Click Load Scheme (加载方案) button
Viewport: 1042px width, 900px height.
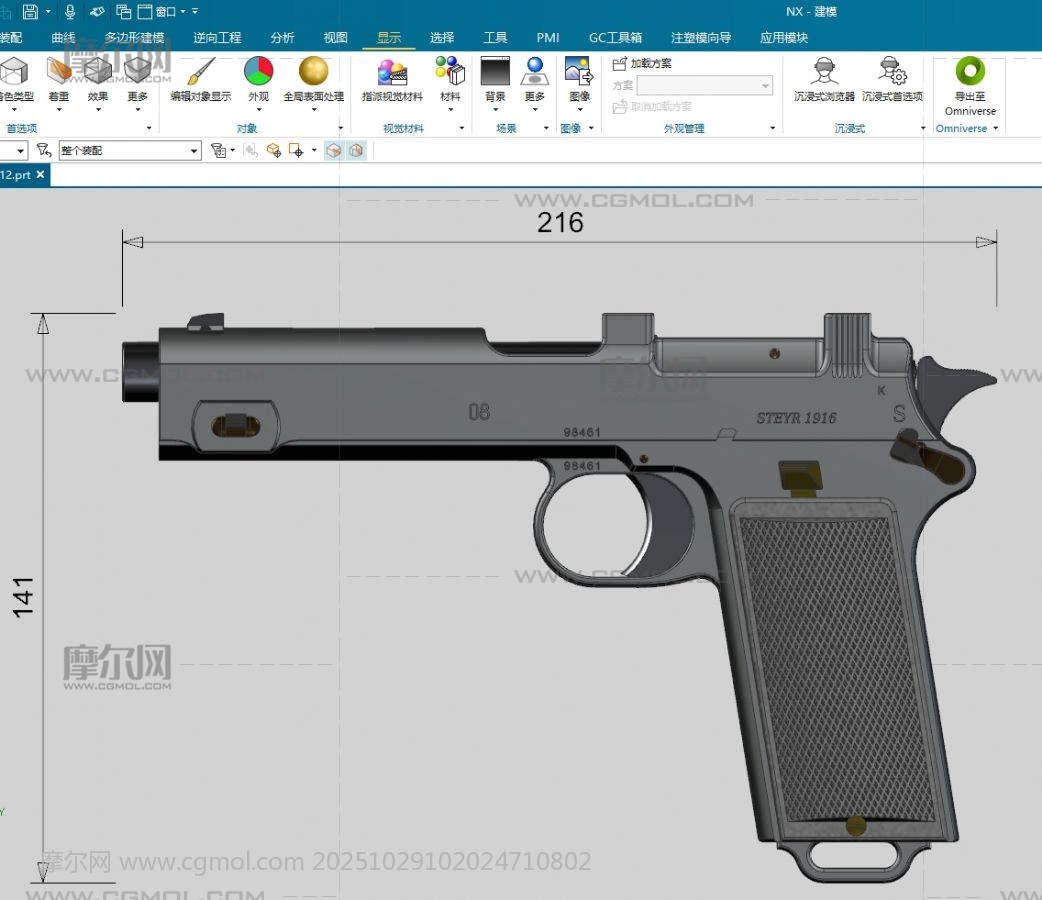pyautogui.click(x=642, y=63)
